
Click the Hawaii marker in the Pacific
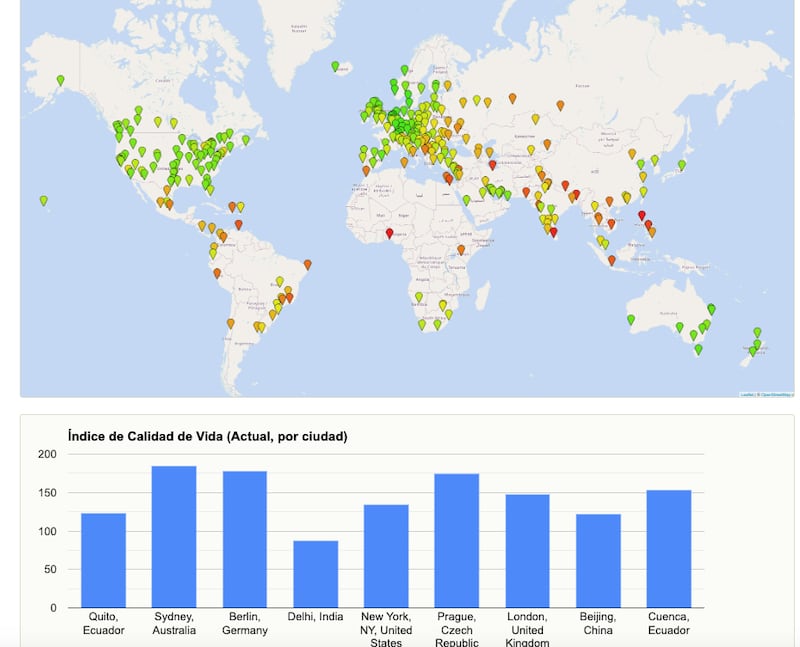click(x=43, y=200)
